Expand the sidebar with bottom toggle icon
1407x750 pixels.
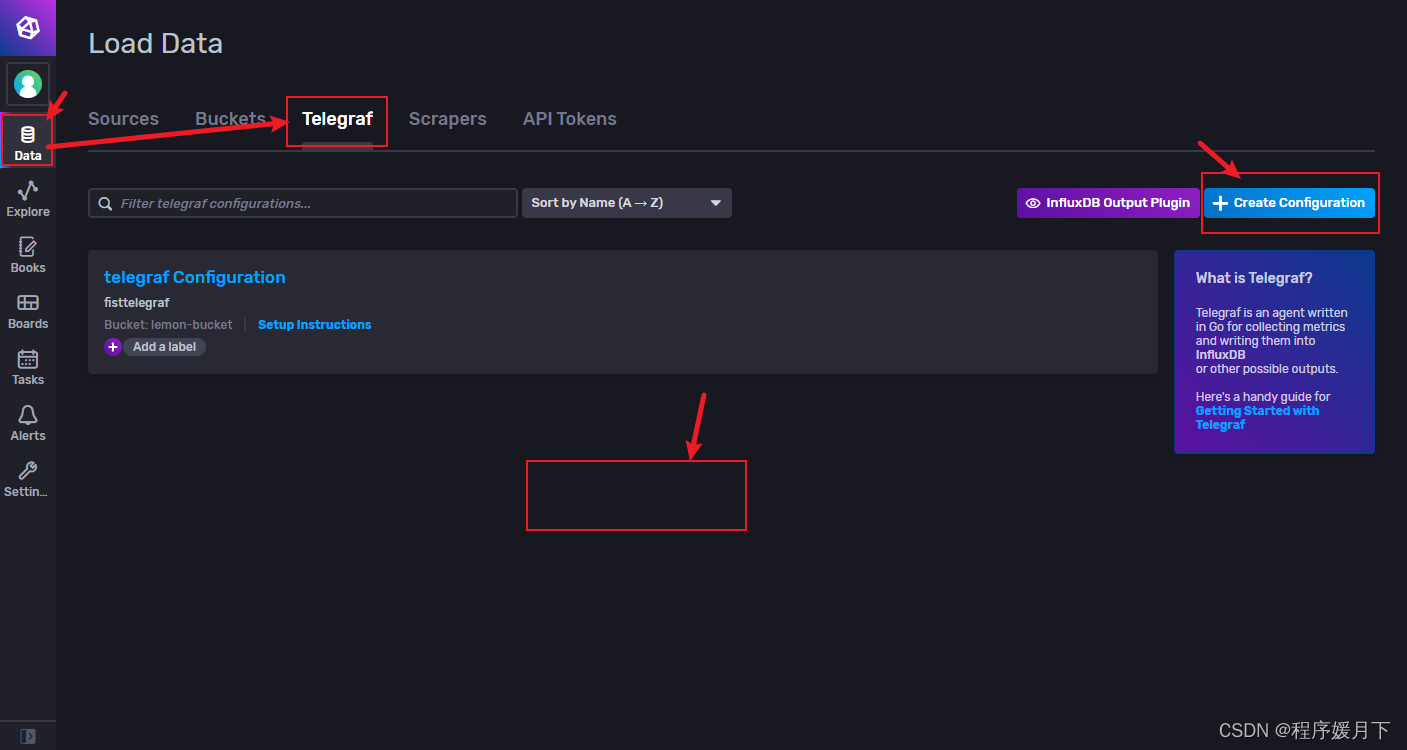(x=28, y=735)
